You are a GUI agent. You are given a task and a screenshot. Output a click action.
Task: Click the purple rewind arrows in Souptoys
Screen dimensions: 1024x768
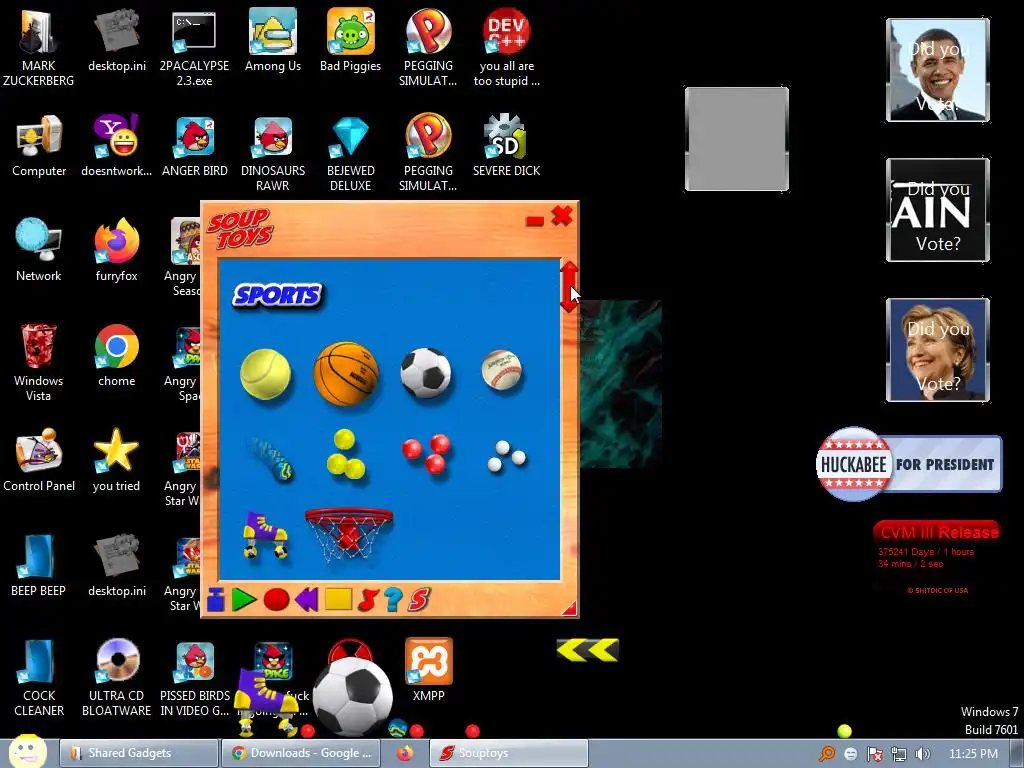click(306, 599)
